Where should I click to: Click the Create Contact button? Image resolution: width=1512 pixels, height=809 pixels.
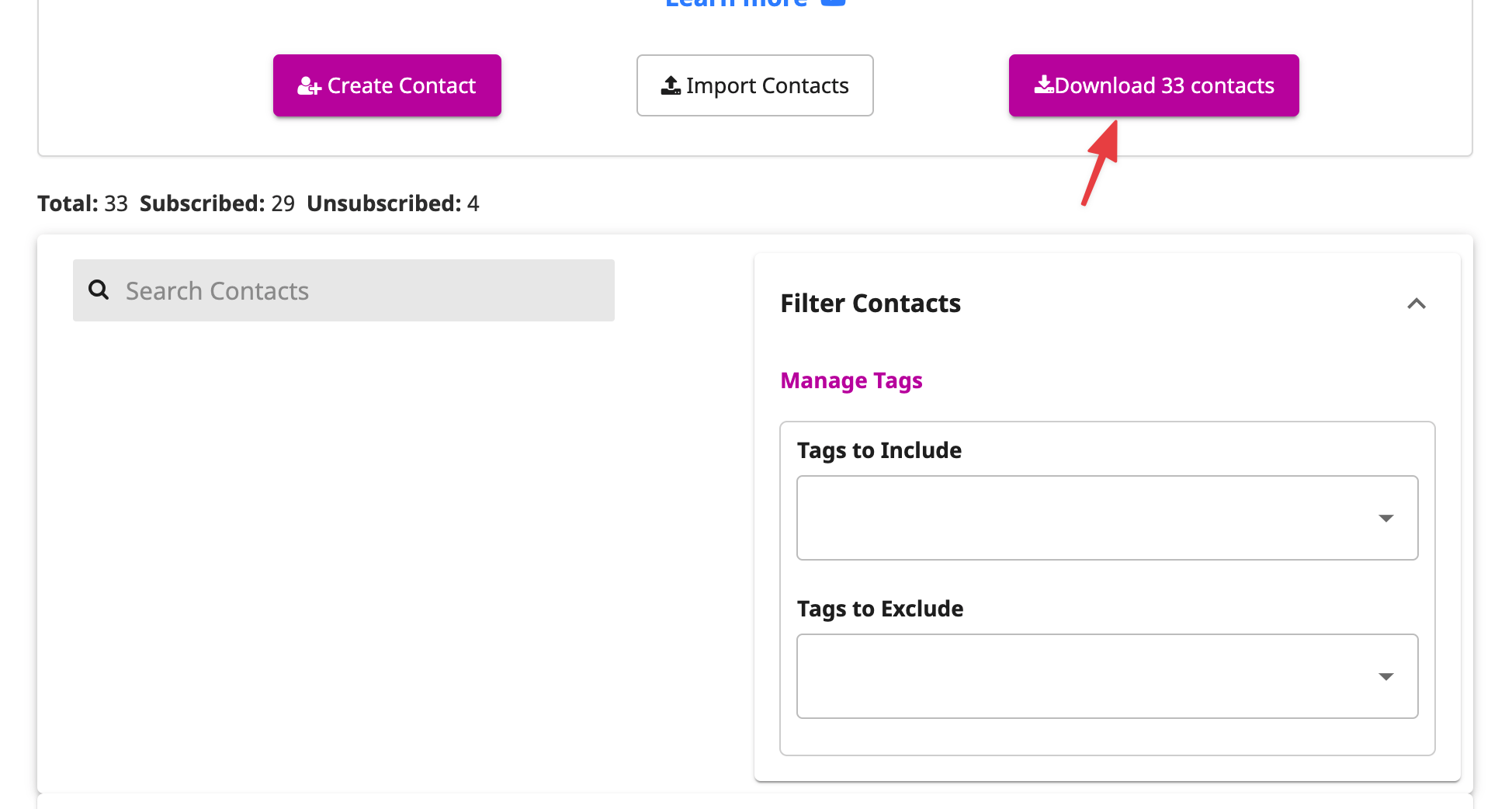pyautogui.click(x=387, y=85)
